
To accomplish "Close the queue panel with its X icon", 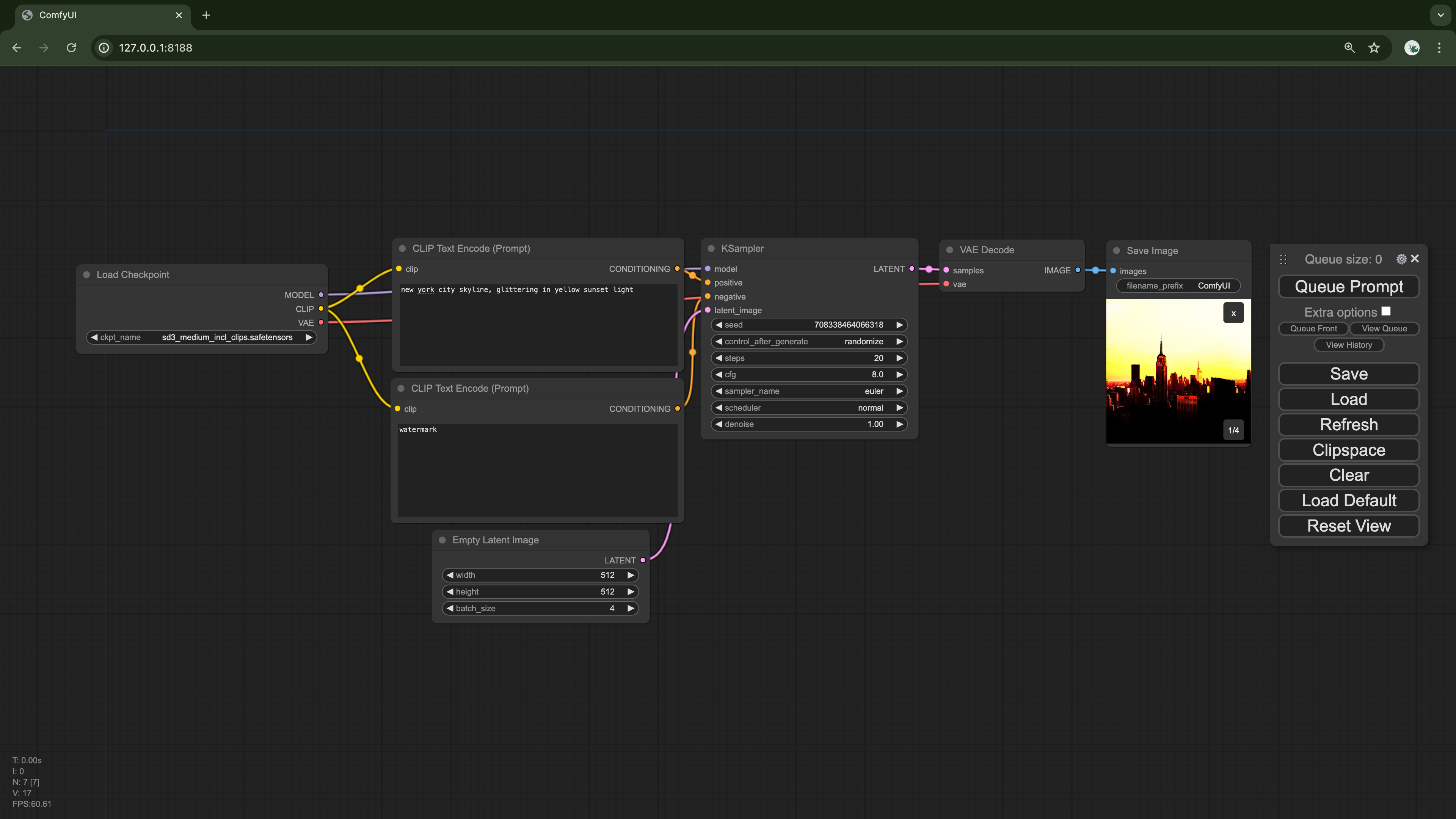I will pos(1415,259).
